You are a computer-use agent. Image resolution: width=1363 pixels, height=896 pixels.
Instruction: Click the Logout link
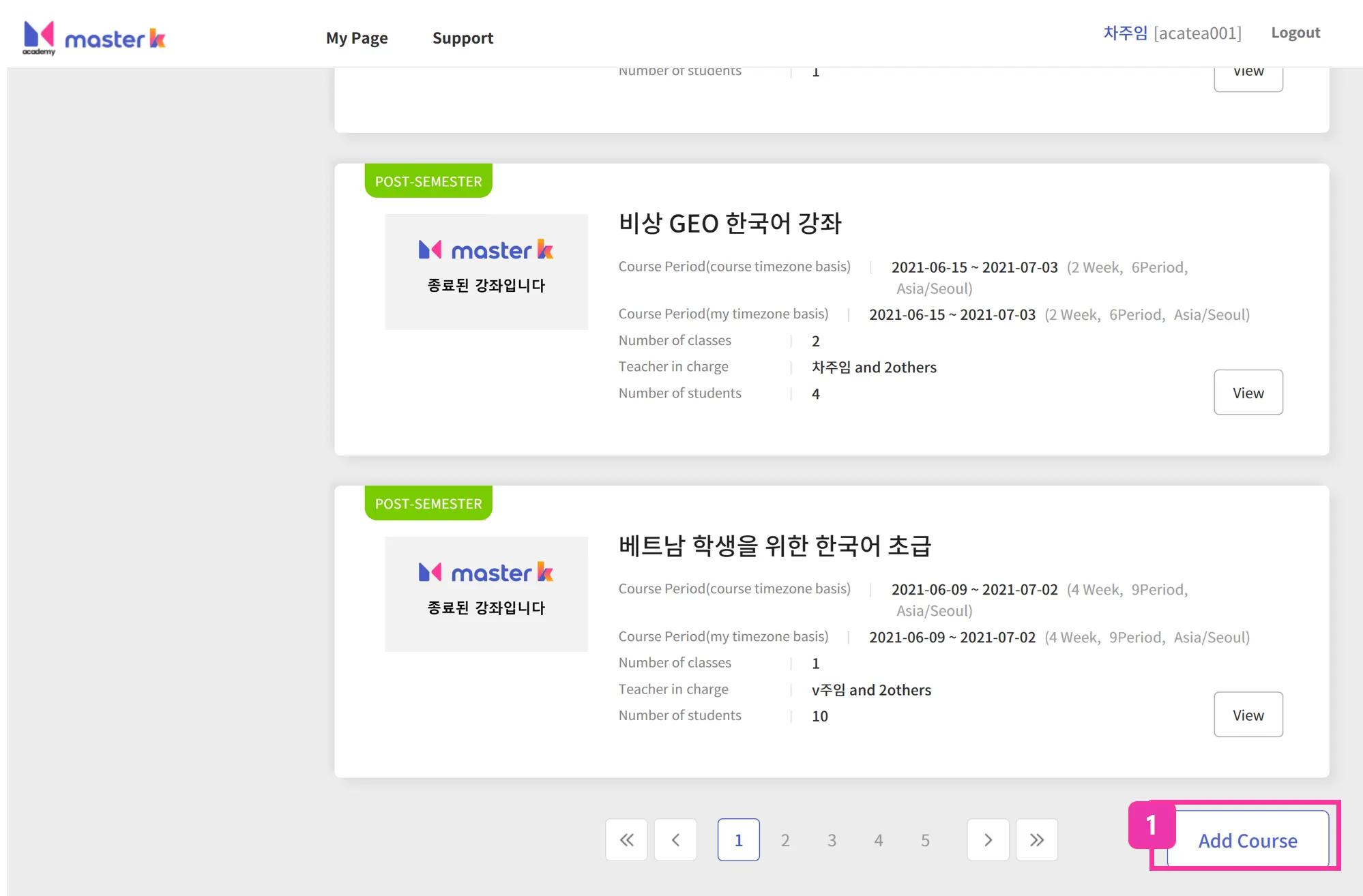(1295, 33)
